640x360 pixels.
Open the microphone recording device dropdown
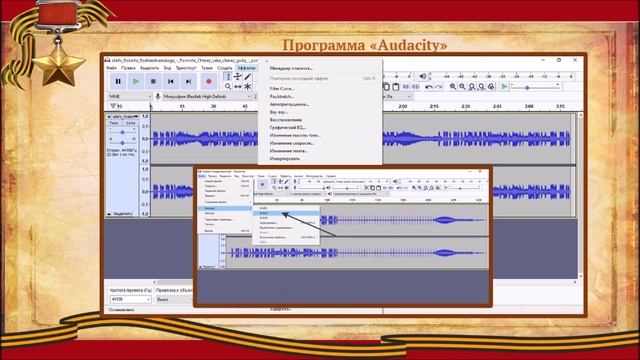(x=207, y=96)
